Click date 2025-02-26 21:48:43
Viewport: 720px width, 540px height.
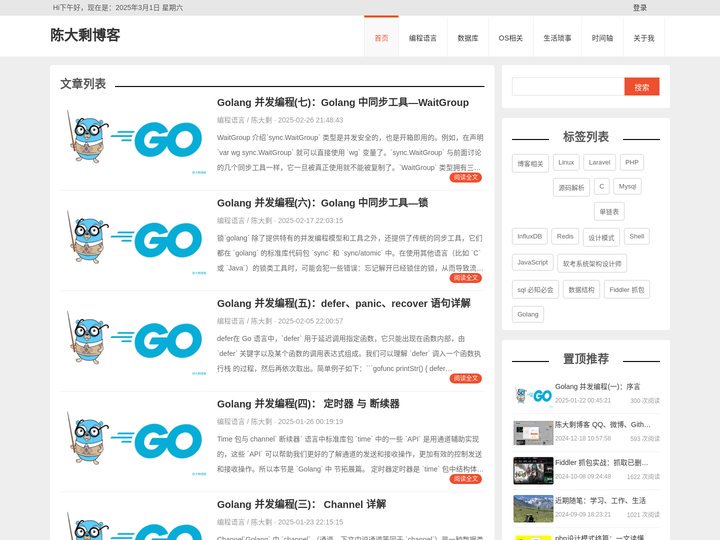pos(310,120)
